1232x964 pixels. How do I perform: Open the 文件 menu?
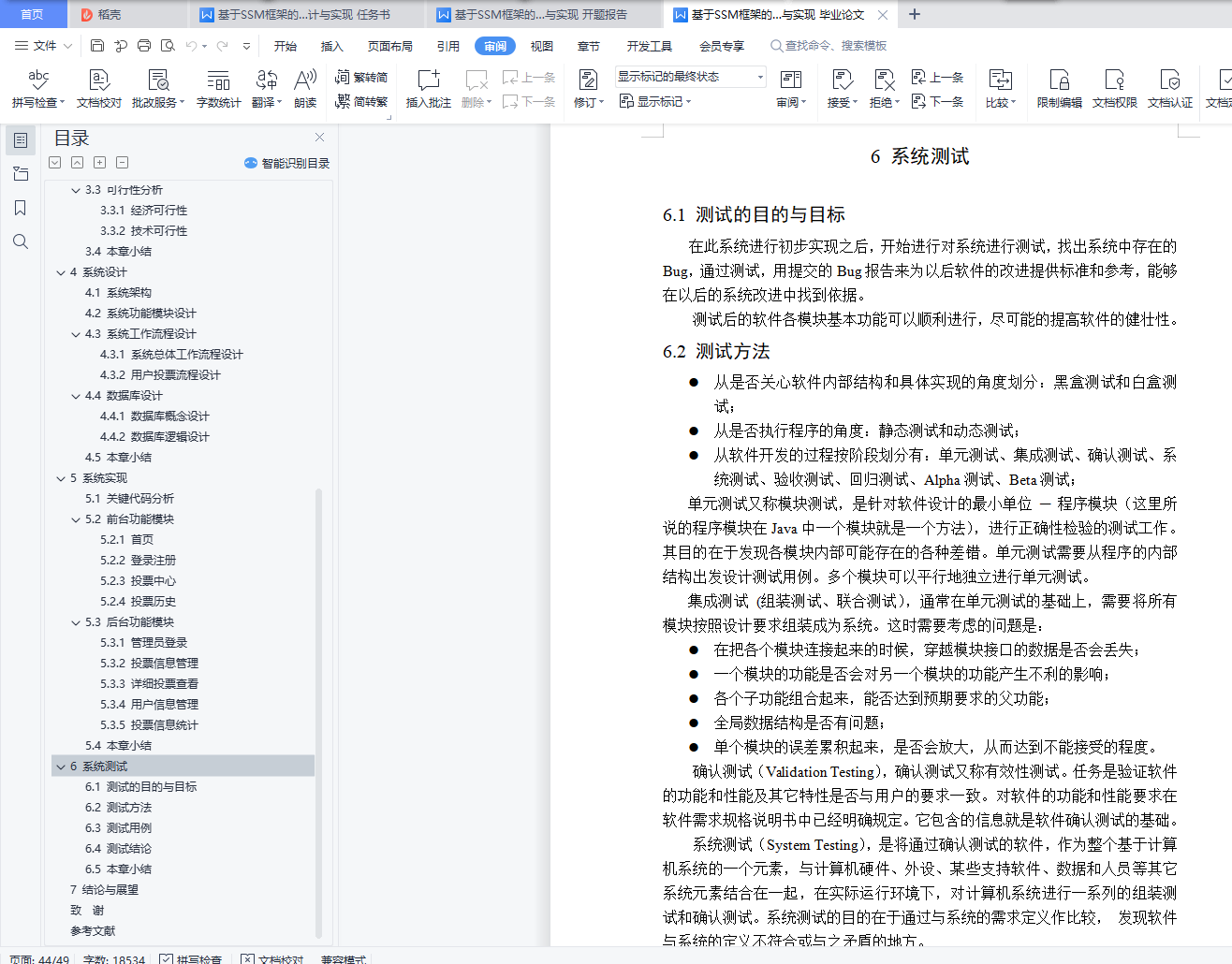[44, 46]
